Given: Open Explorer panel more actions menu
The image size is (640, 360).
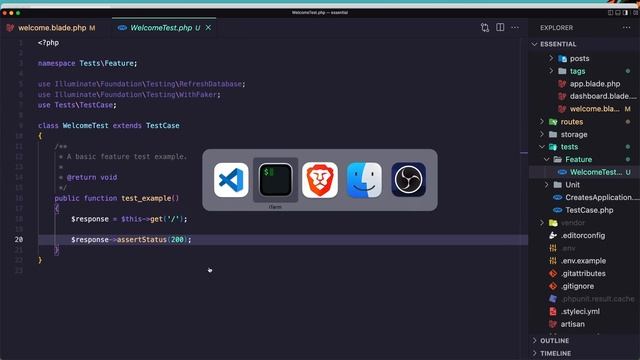Looking at the screenshot, I should pos(627,27).
